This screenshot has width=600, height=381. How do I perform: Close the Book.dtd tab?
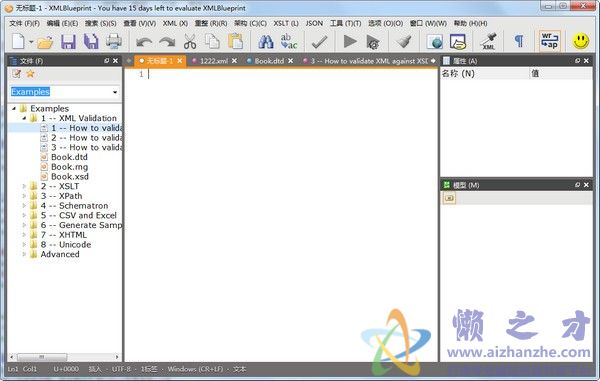[x=290, y=61]
